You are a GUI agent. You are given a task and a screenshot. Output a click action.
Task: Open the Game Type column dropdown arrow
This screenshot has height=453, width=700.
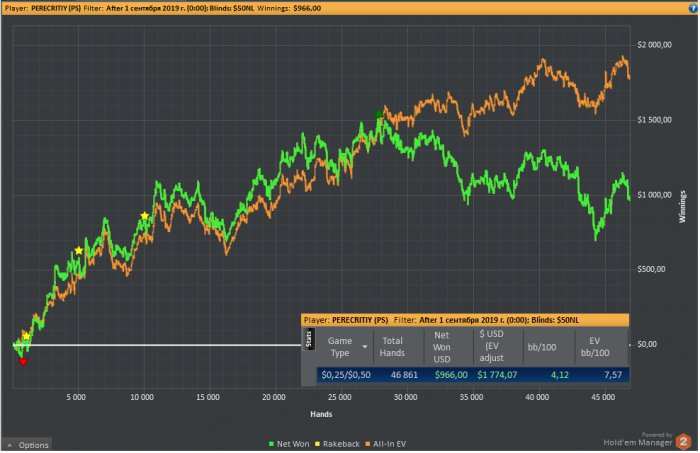coord(365,347)
